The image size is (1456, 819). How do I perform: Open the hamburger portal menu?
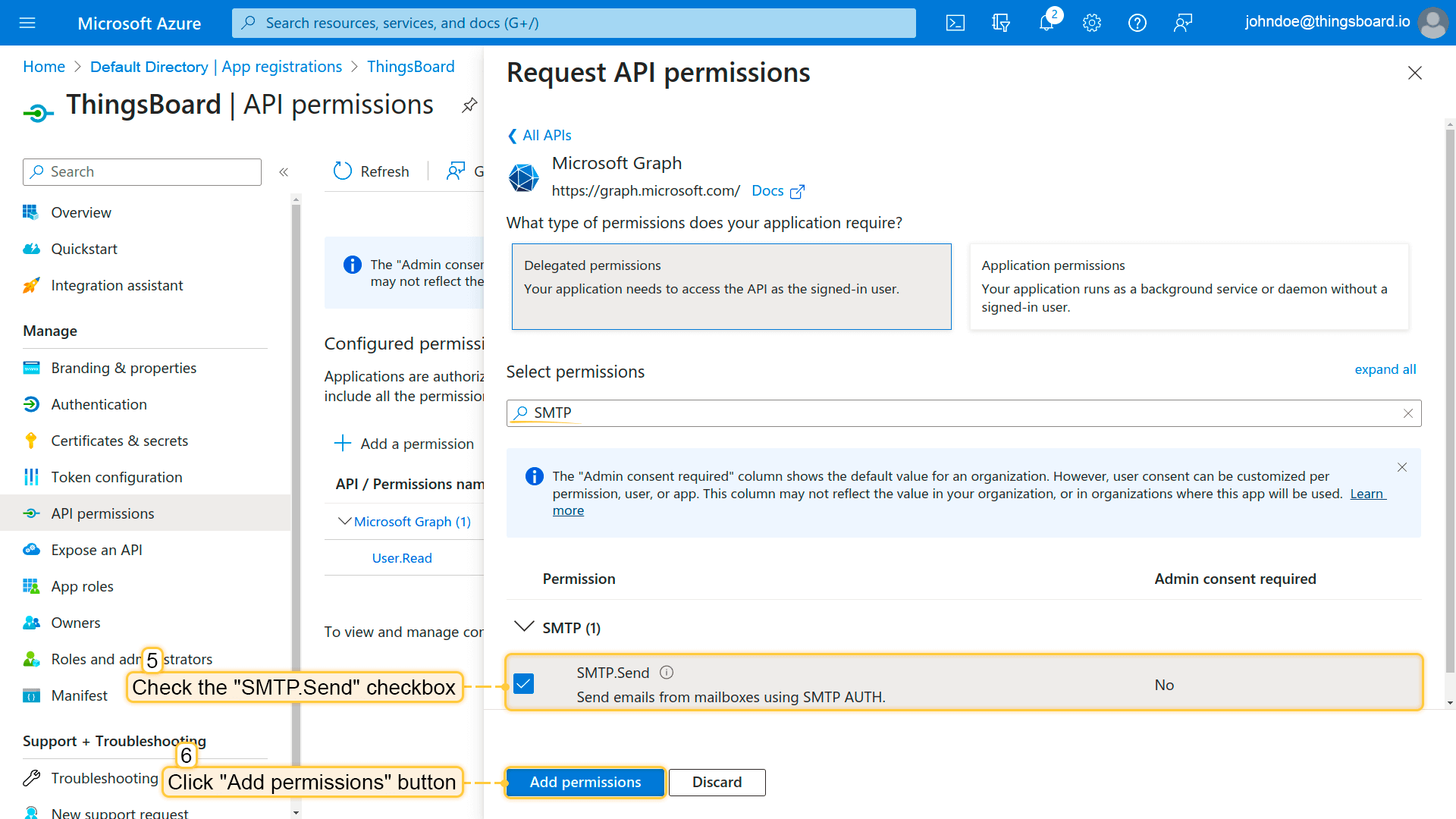(27, 23)
